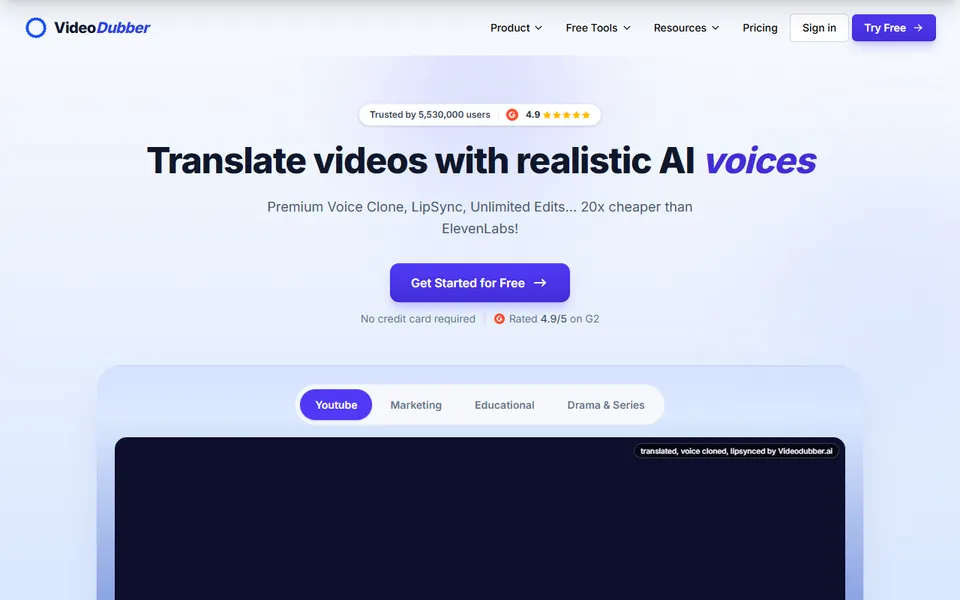Click the 'translated, voice cloned, lipsynced' label
The image size is (960, 600).
pyautogui.click(x=737, y=451)
